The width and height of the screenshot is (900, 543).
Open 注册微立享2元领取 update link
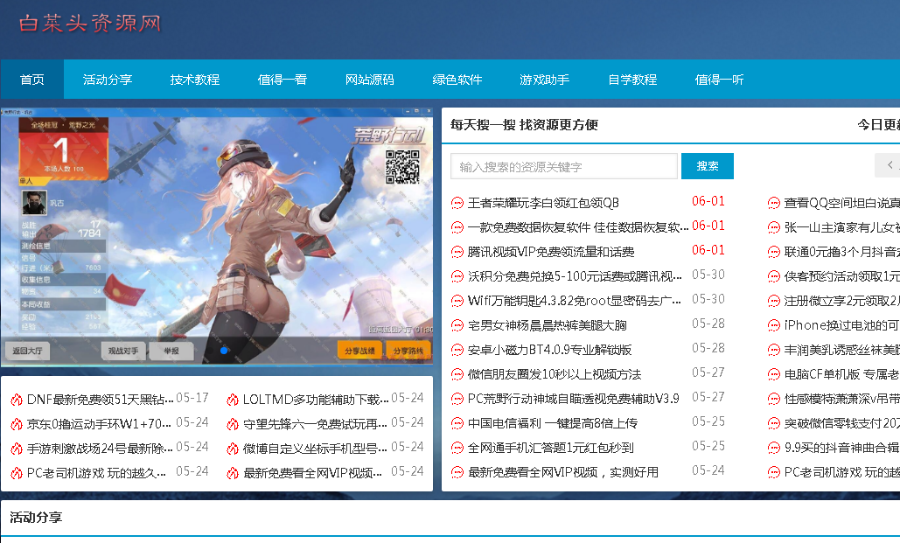842,301
